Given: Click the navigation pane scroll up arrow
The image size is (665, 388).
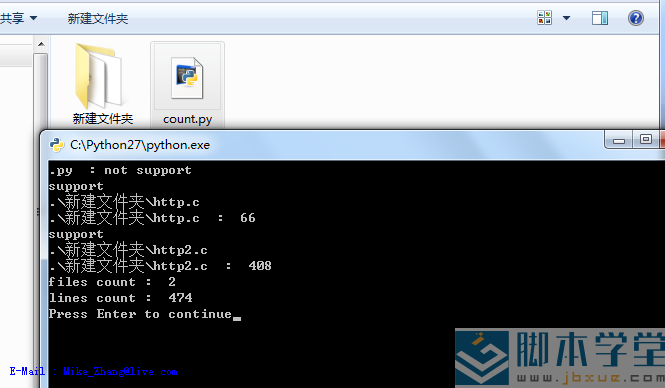Looking at the screenshot, I should [x=41, y=44].
